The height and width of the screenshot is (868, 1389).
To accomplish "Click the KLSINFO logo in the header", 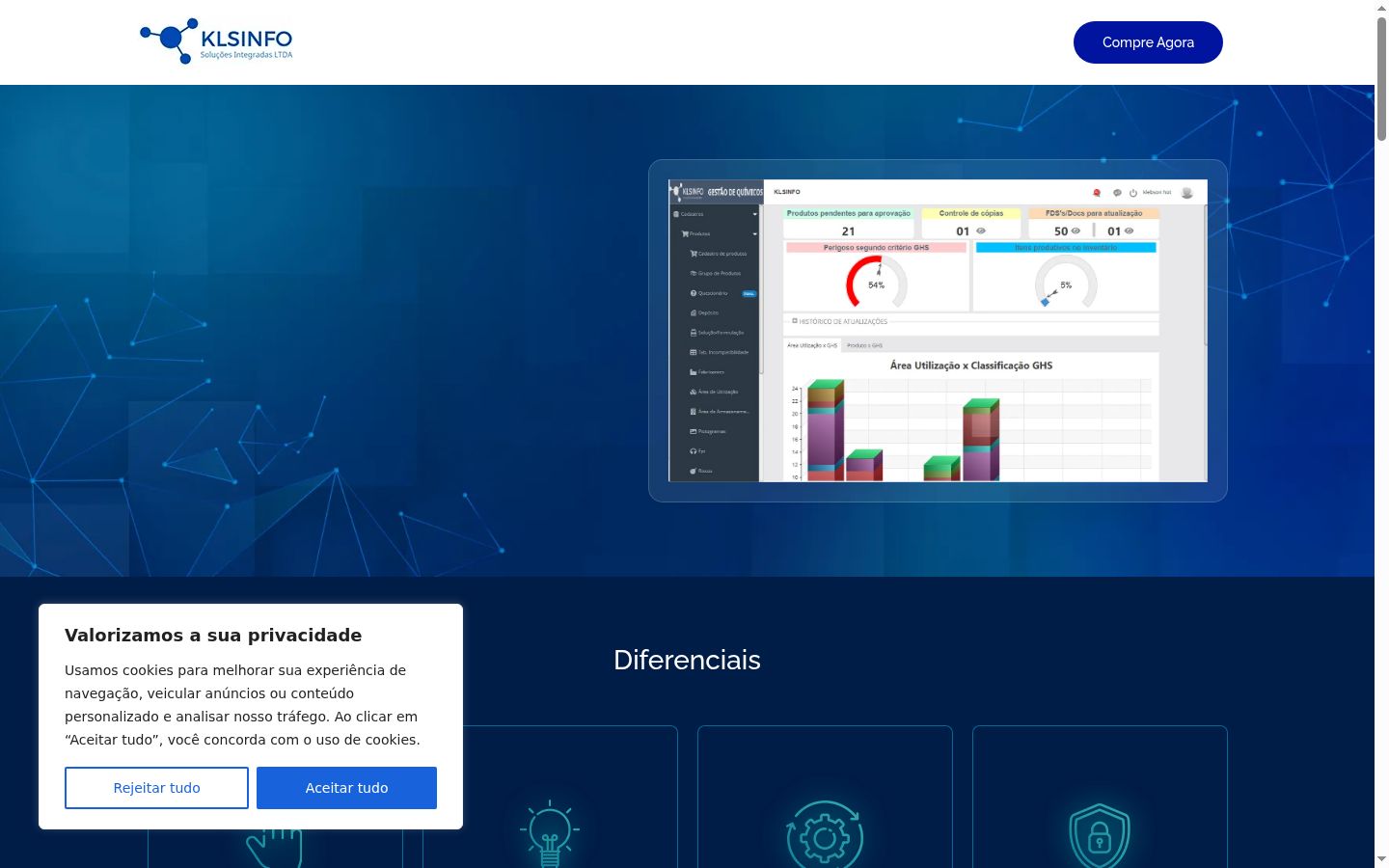I will 216,41.
